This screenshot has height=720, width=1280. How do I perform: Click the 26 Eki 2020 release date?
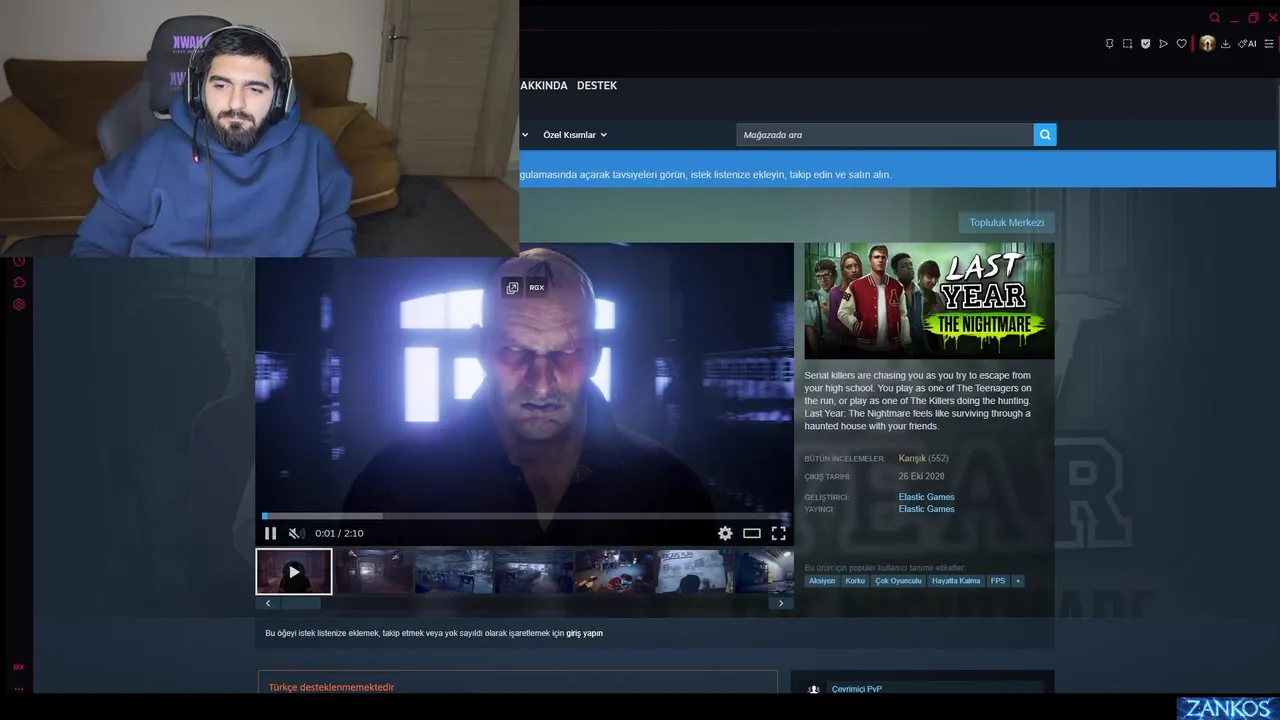click(x=921, y=477)
